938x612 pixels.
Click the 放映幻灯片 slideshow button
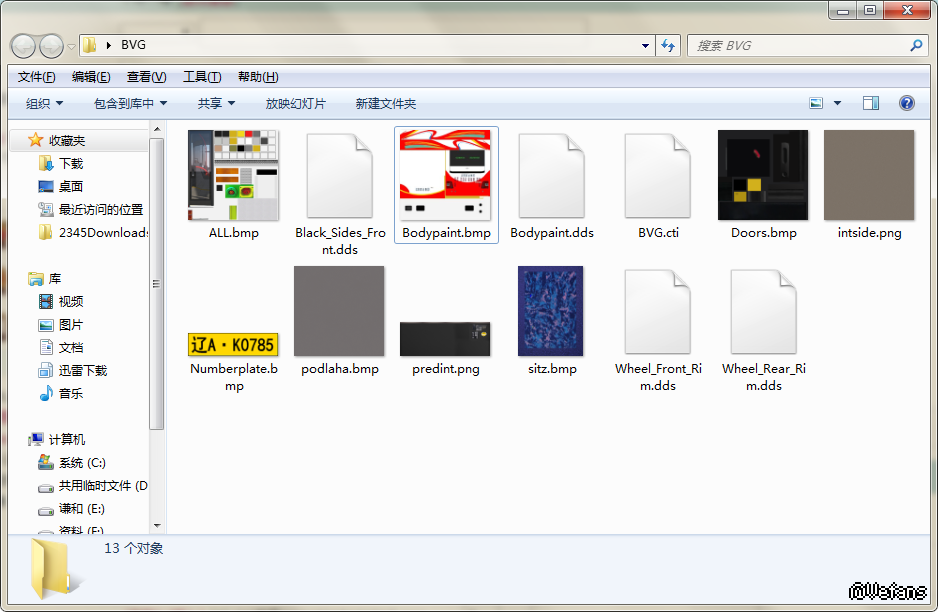[295, 104]
